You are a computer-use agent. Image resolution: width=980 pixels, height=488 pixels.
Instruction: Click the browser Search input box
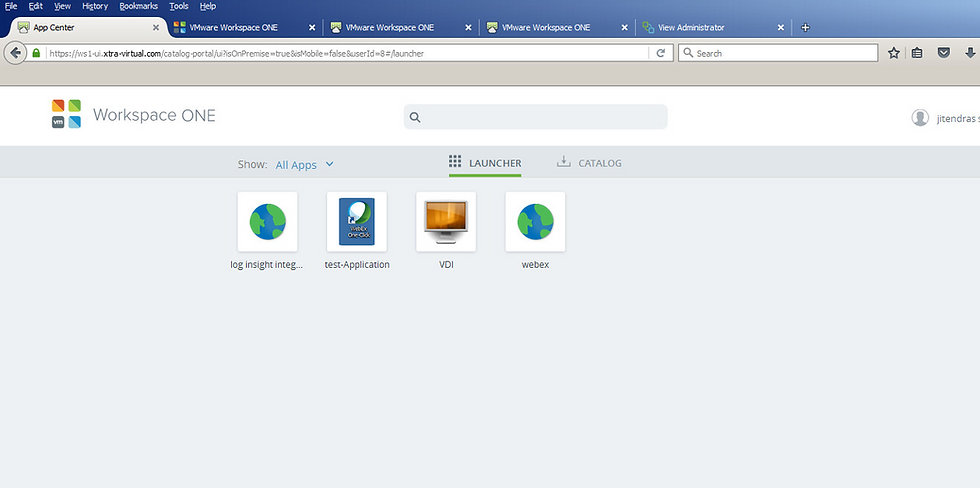coord(778,53)
